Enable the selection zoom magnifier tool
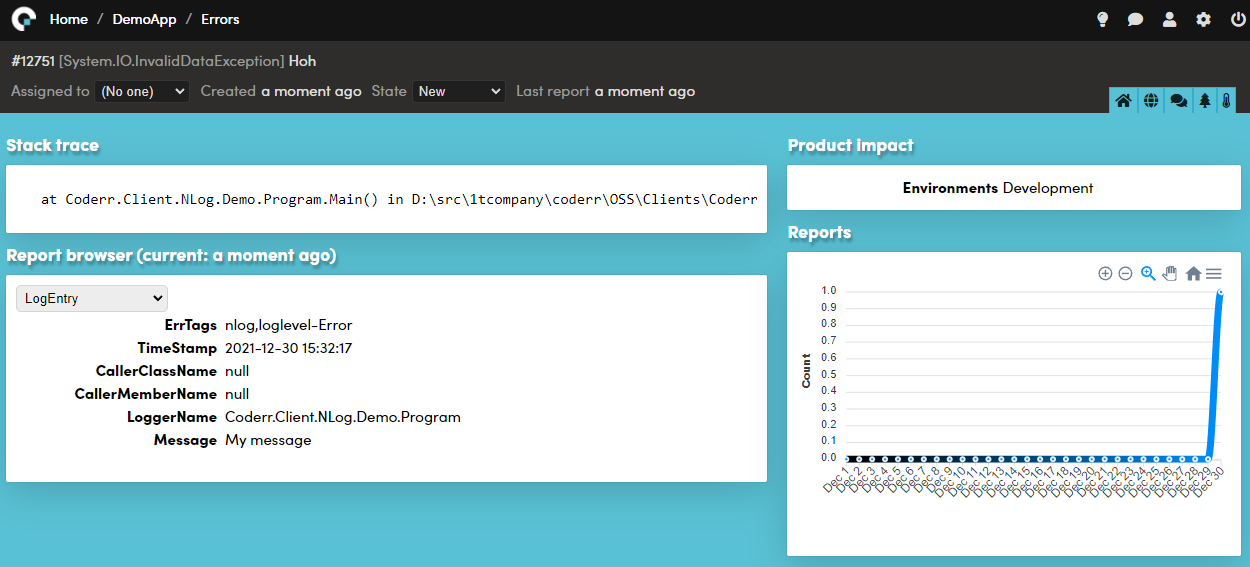Screen dimensions: 1250x567 pyautogui.click(x=1148, y=273)
